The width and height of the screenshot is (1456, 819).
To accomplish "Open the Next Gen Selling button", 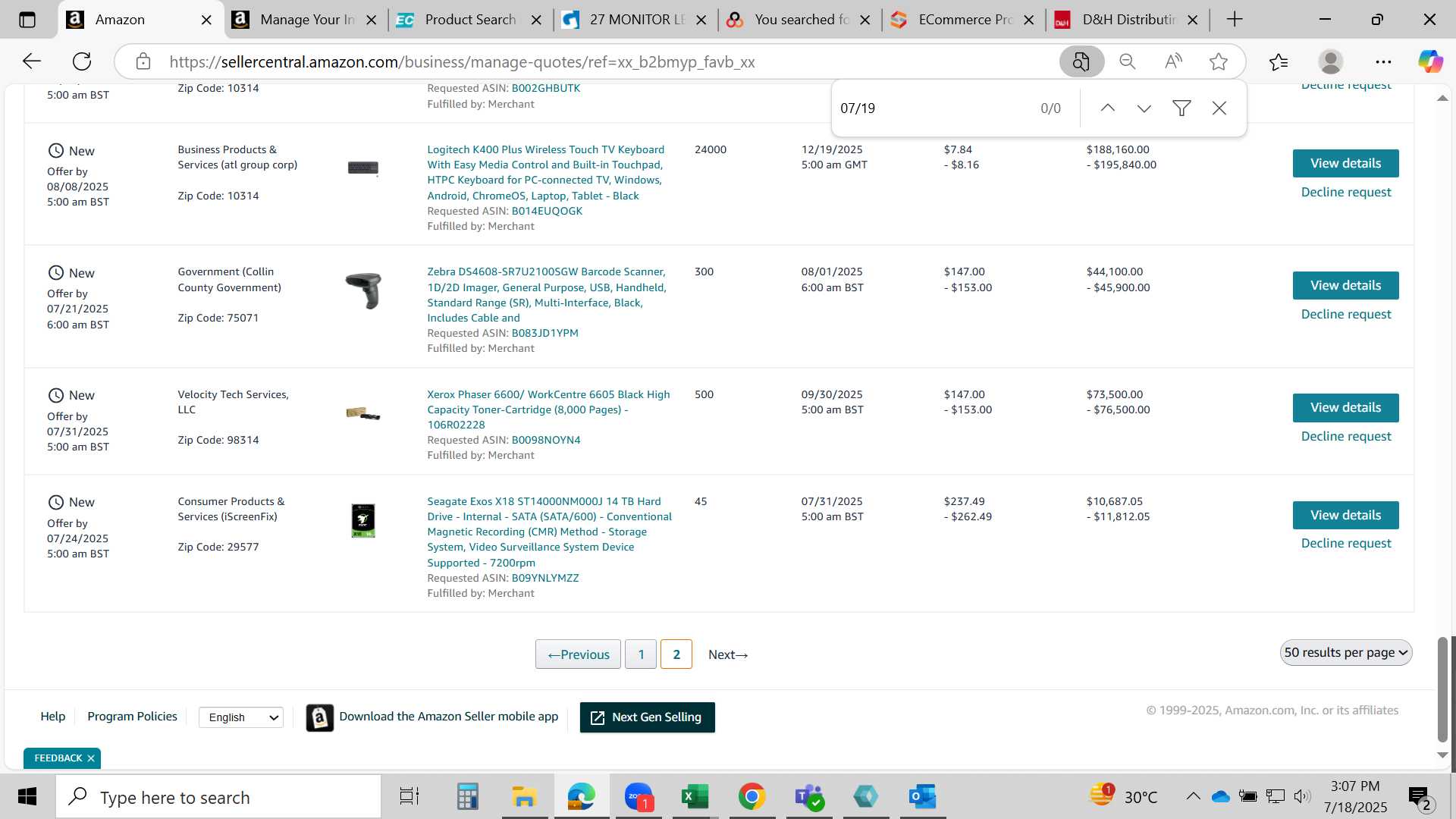I will [x=647, y=717].
